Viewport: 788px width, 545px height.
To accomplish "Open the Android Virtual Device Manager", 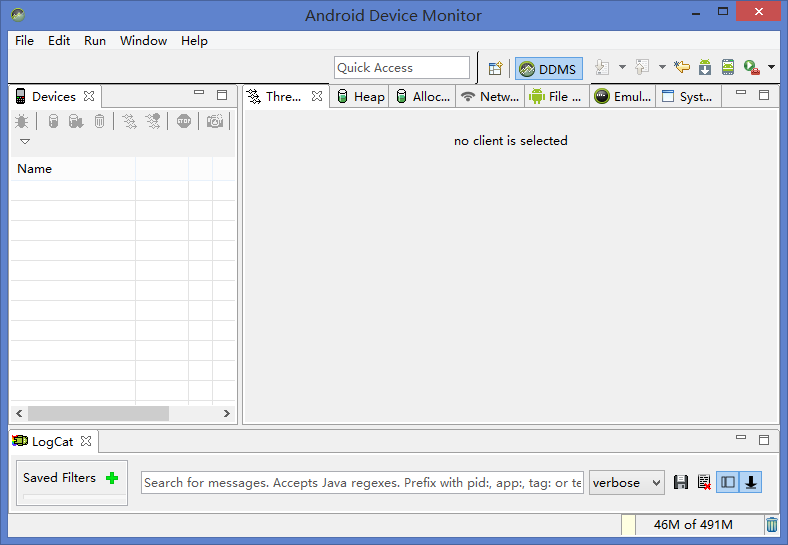I will (x=728, y=68).
